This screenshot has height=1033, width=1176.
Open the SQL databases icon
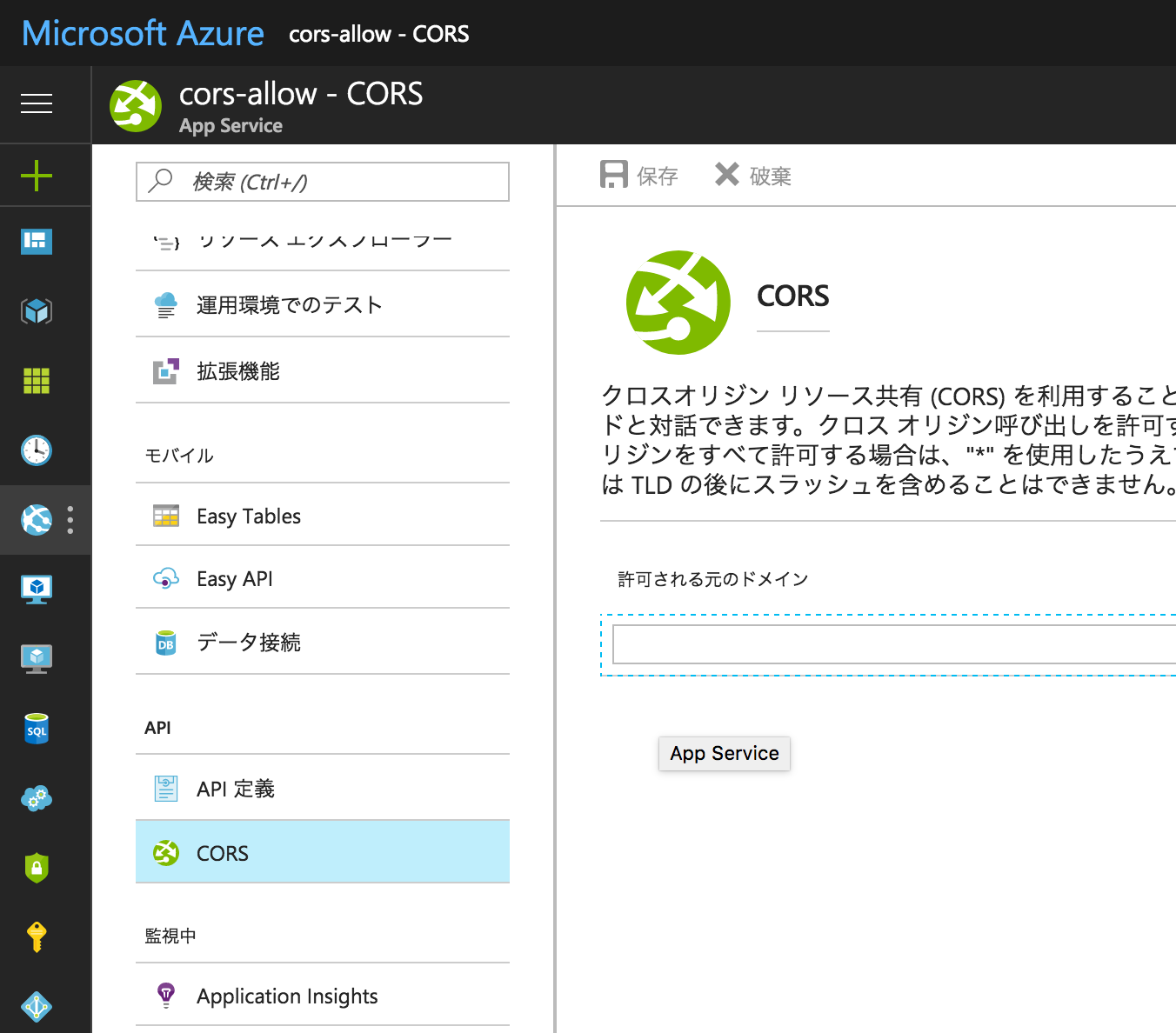(x=37, y=729)
